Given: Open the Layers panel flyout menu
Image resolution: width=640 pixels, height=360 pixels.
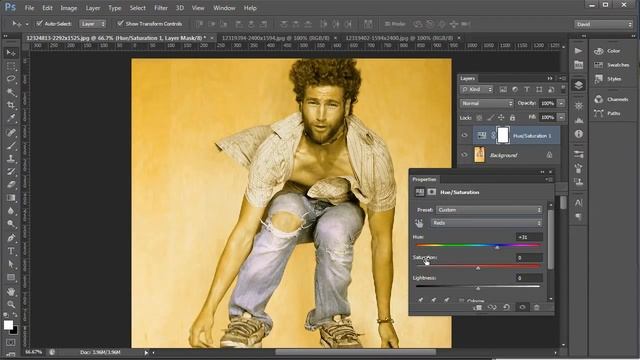Looking at the screenshot, I should [x=563, y=78].
